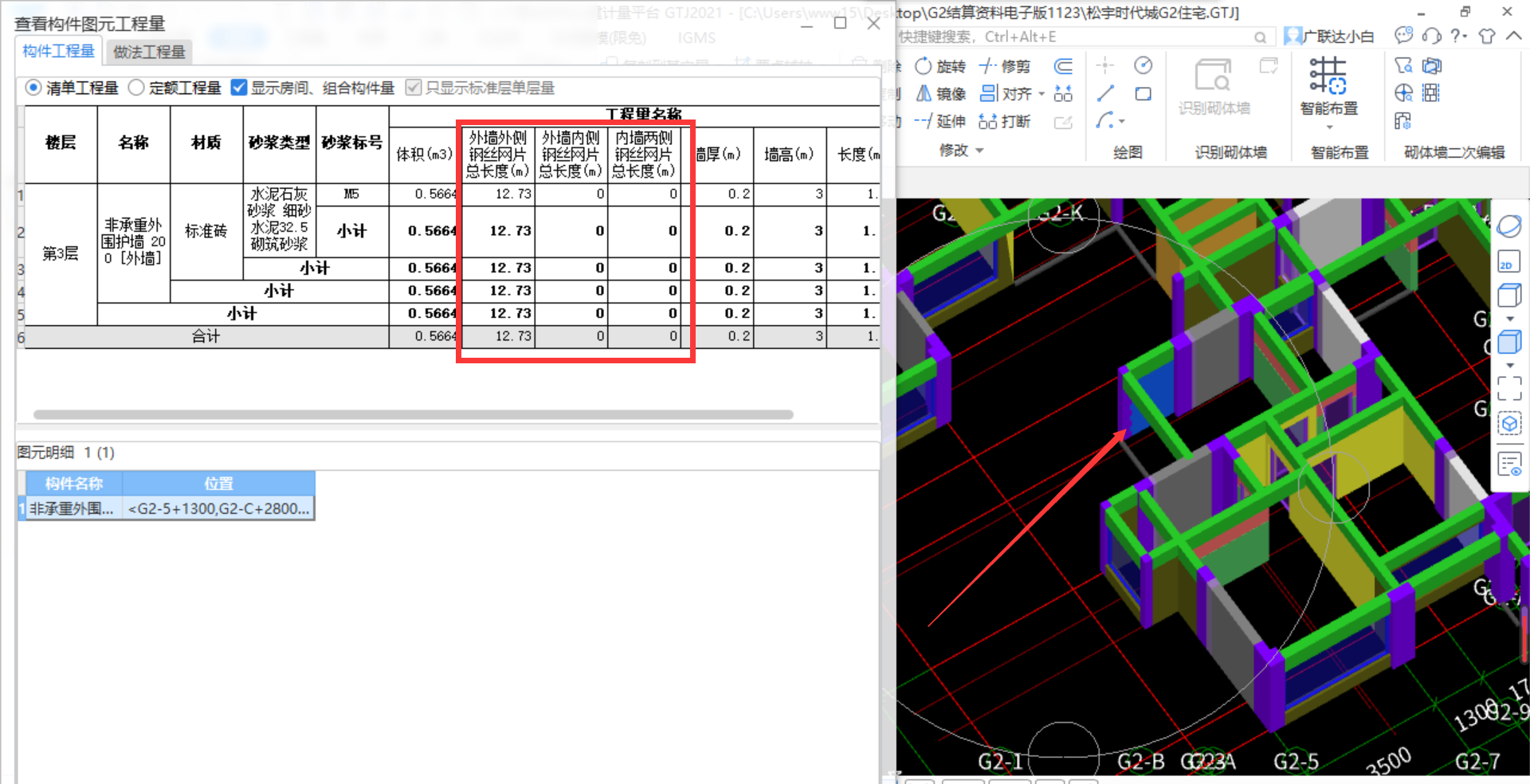Select the three-point arc draw tool

click(1104, 120)
